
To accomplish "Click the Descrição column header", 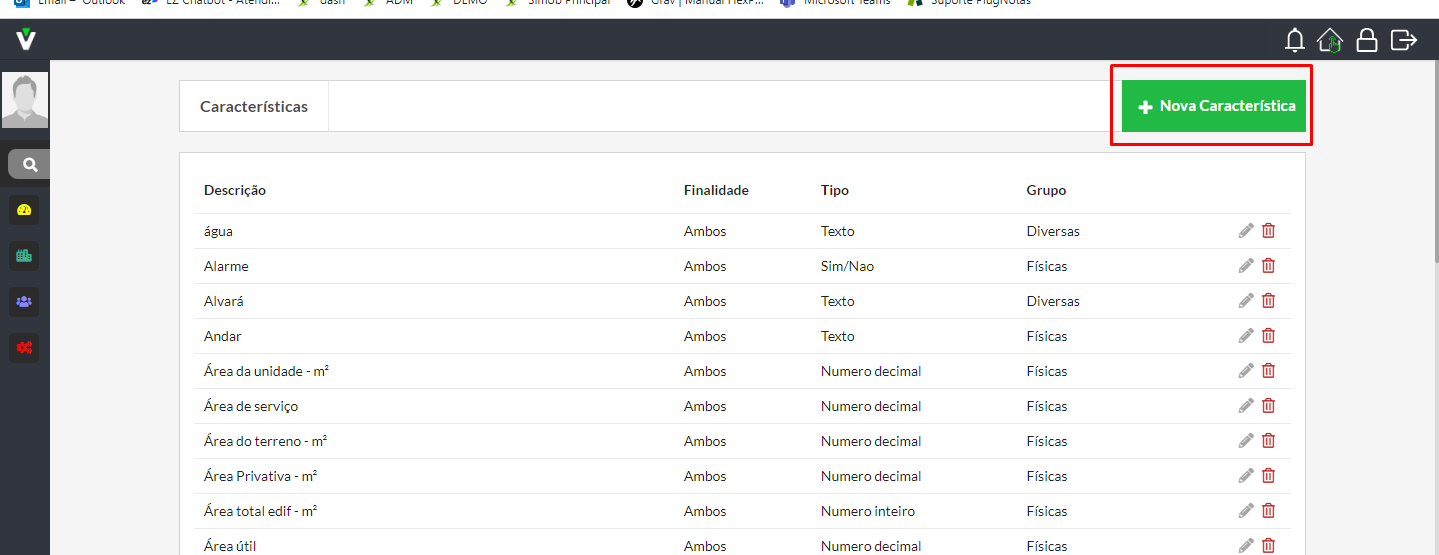I will (x=235, y=190).
